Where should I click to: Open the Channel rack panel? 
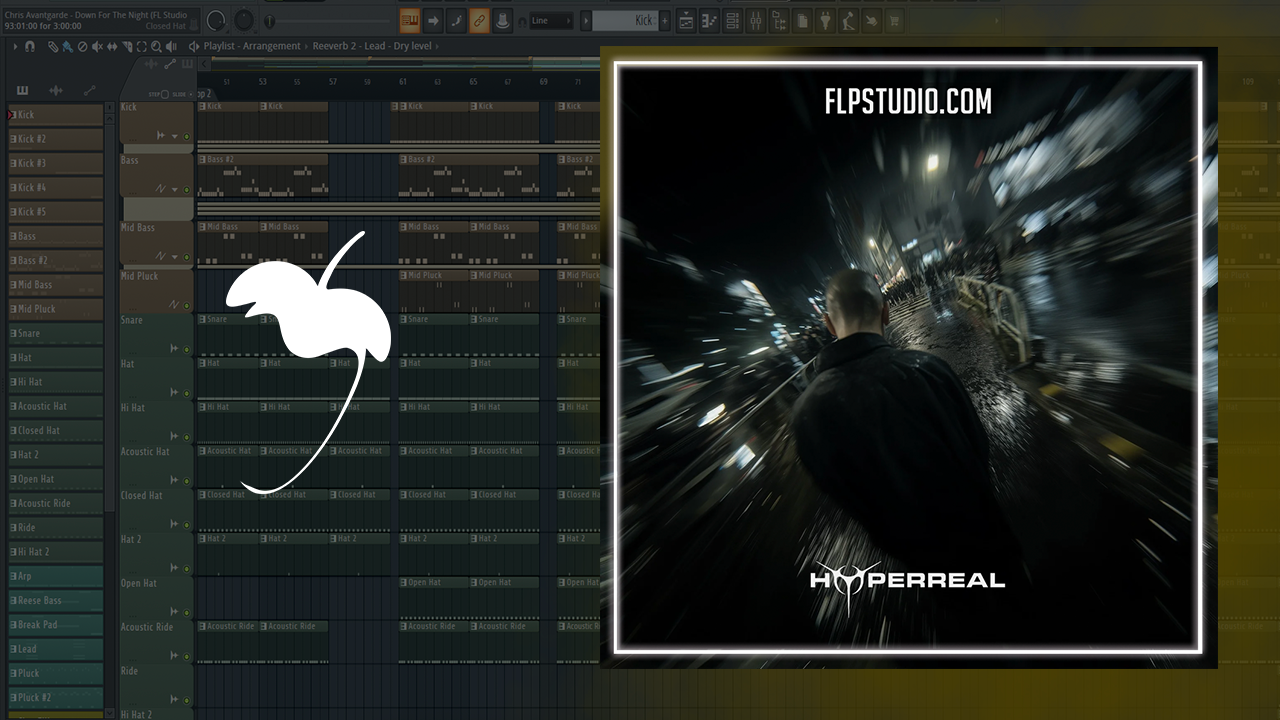tap(733, 21)
